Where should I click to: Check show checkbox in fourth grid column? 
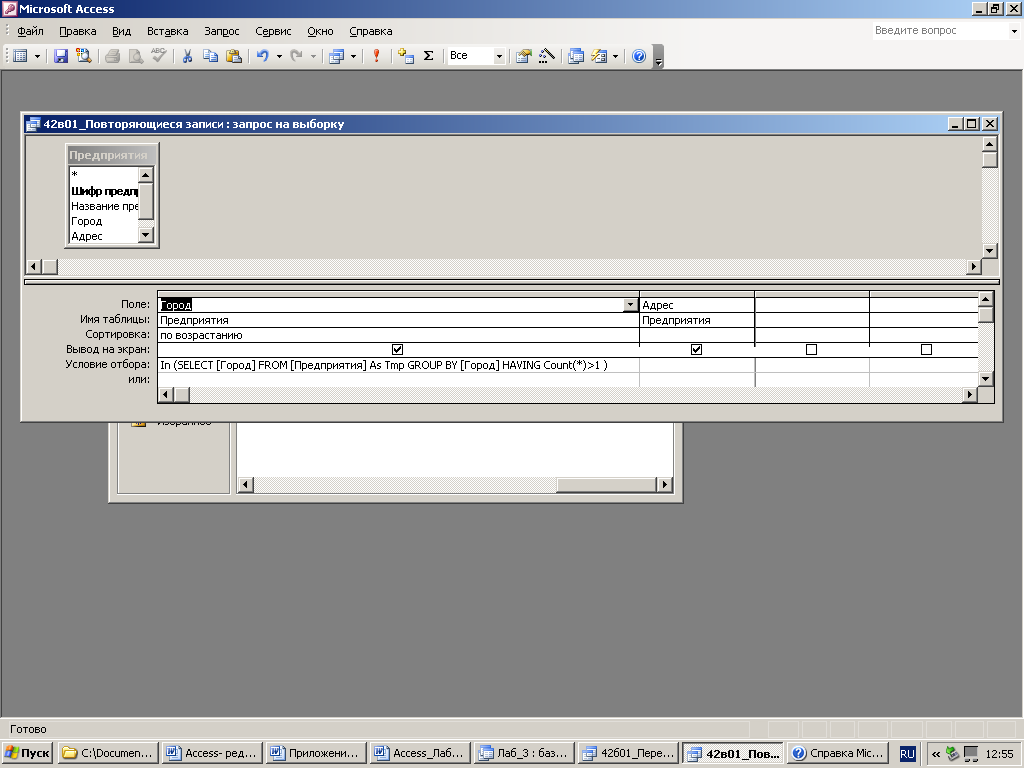pyautogui.click(x=926, y=350)
